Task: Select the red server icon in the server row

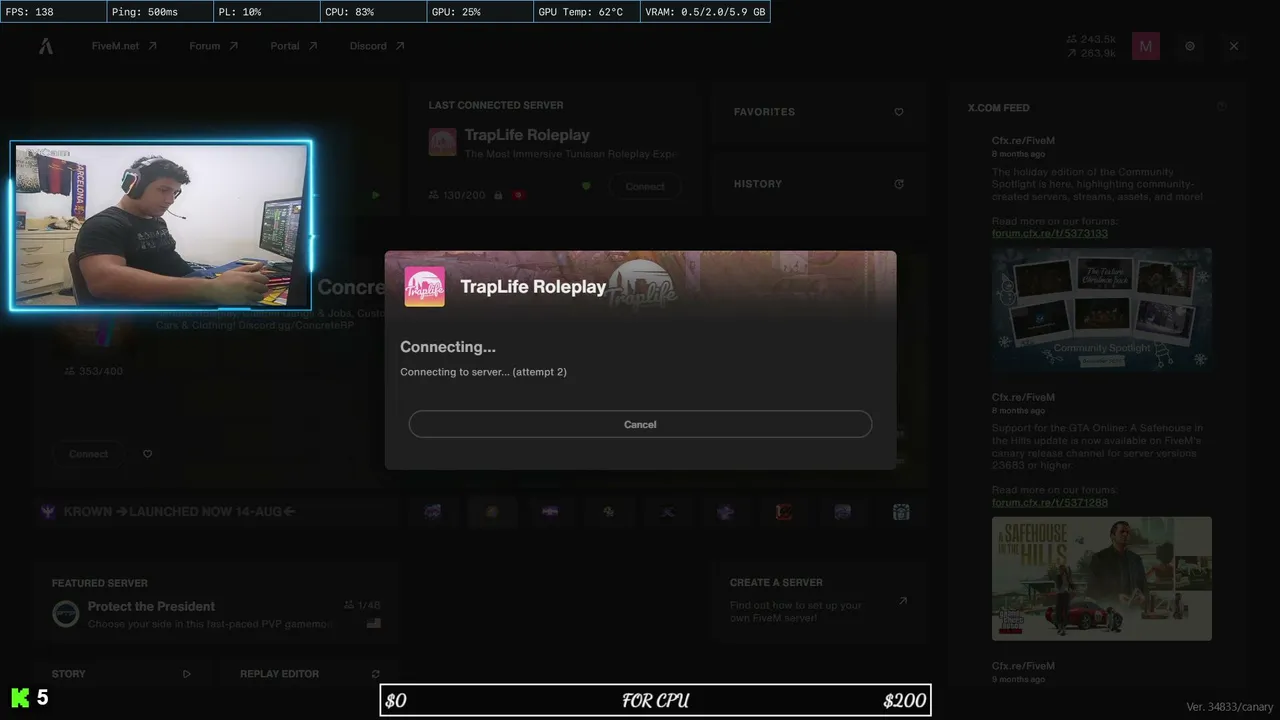Action: click(784, 512)
